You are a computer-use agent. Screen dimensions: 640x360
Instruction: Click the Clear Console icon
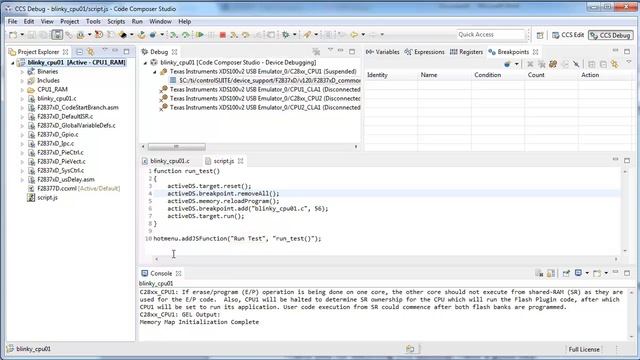pyautogui.click(x=539, y=273)
